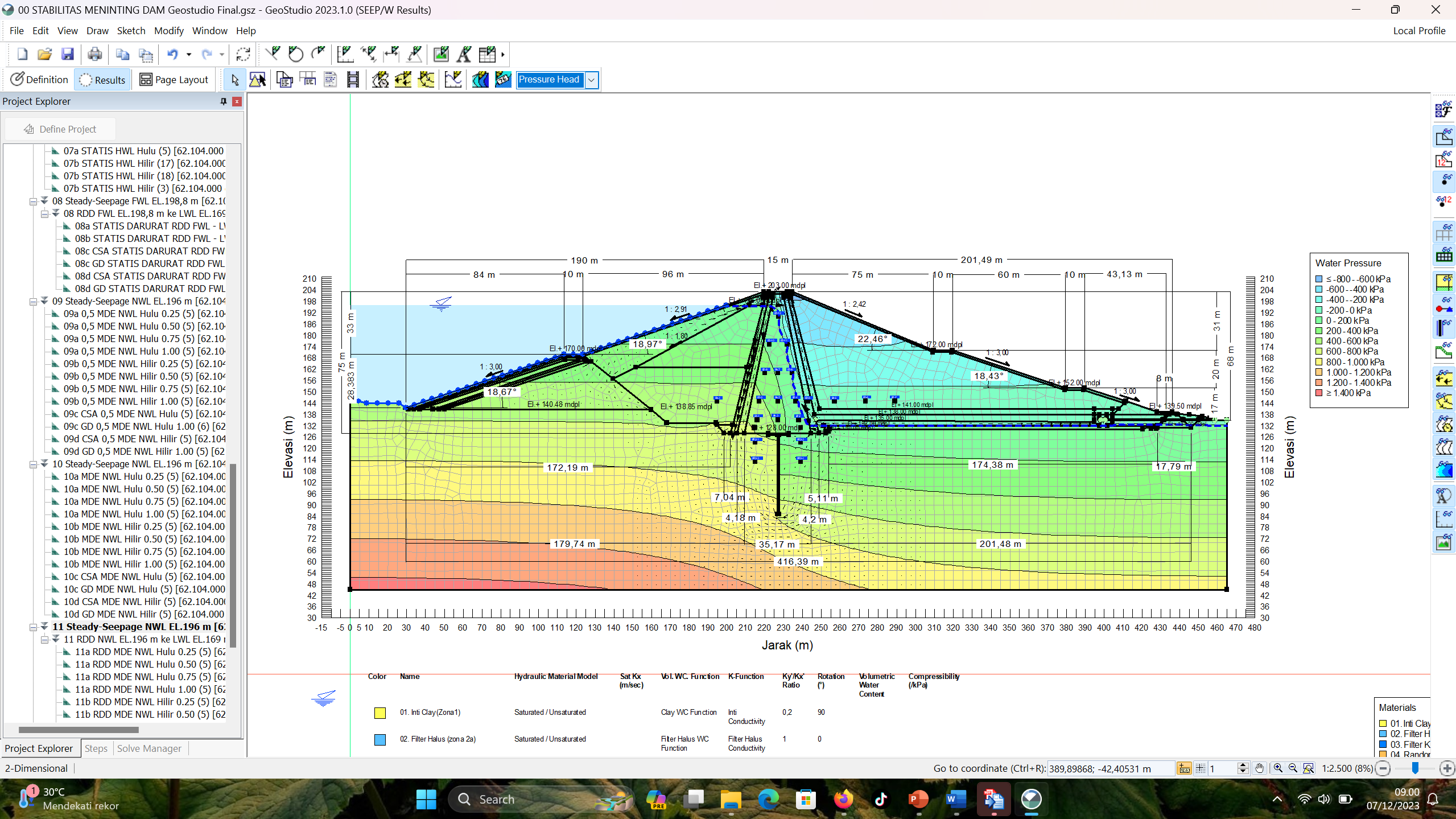Select the Sketch Text tool icon
Image resolution: width=1456 pixels, height=819 pixels.
click(x=464, y=54)
